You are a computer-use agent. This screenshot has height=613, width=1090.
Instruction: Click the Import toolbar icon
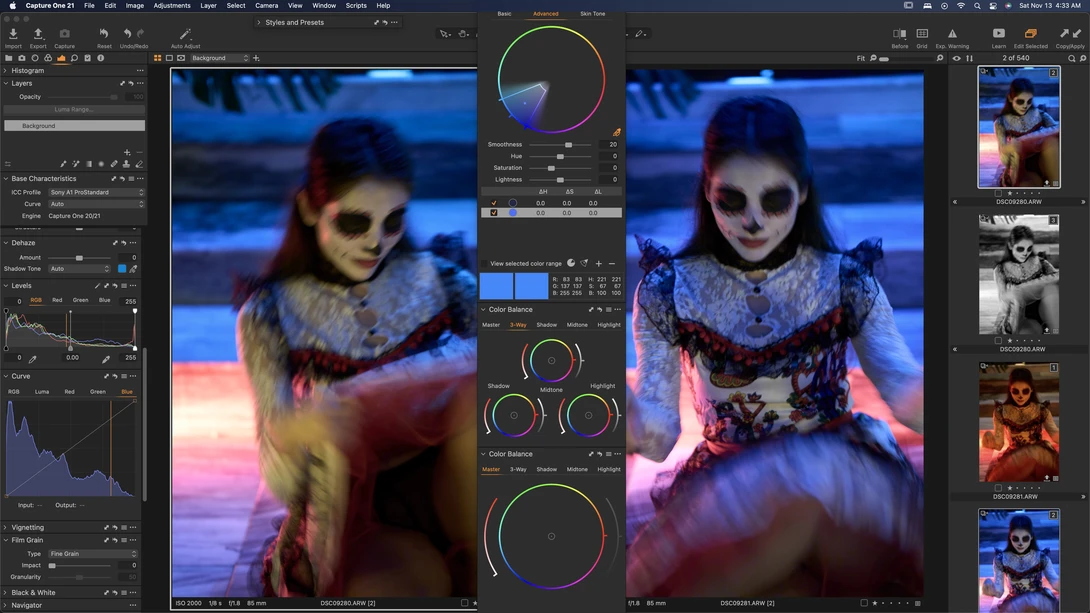tap(13, 33)
